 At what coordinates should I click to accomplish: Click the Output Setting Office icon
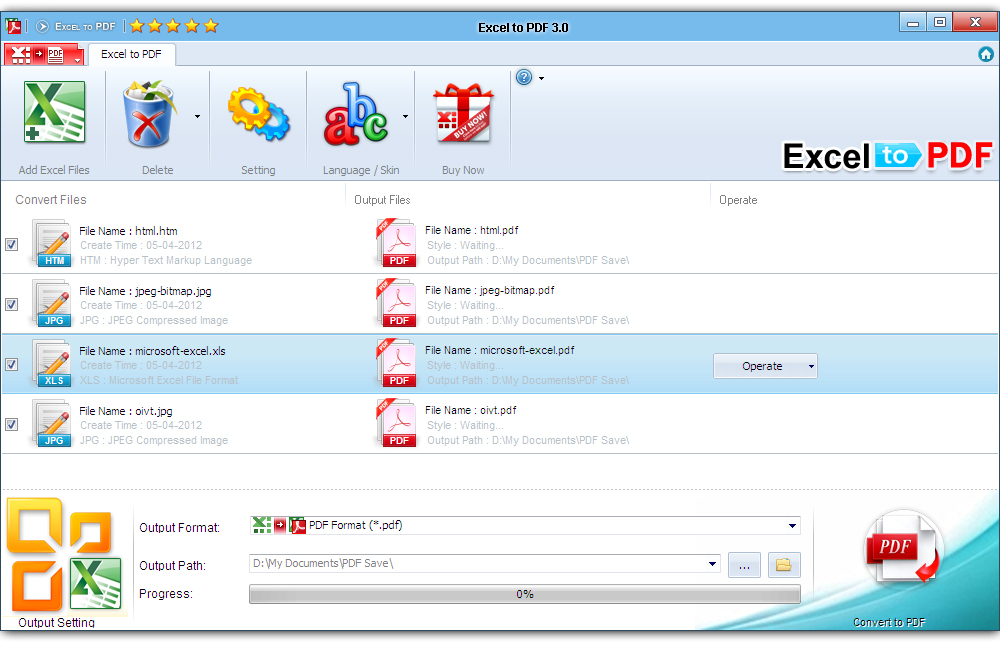click(64, 555)
